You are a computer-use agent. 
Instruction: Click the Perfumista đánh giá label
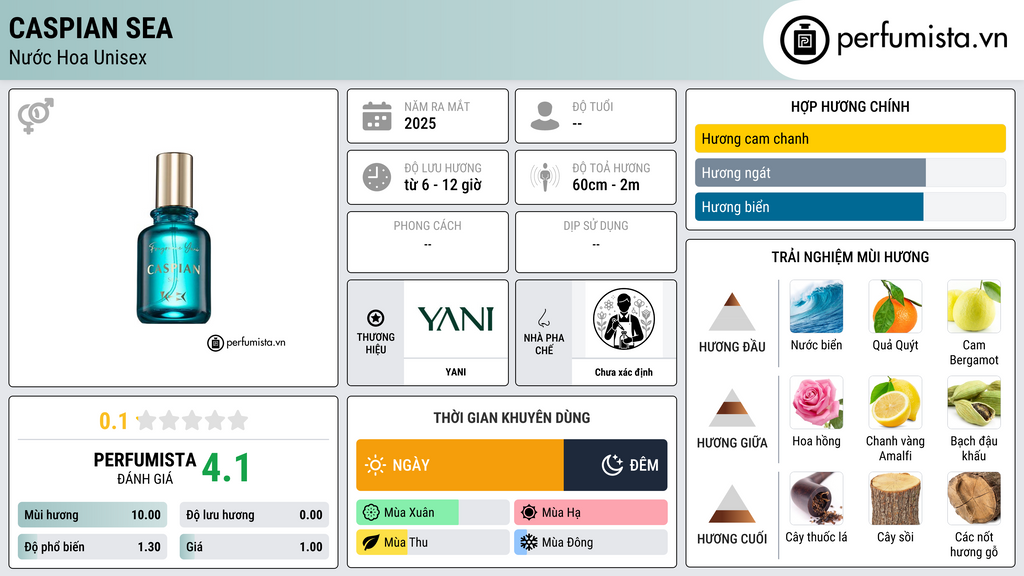pyautogui.click(x=144, y=468)
